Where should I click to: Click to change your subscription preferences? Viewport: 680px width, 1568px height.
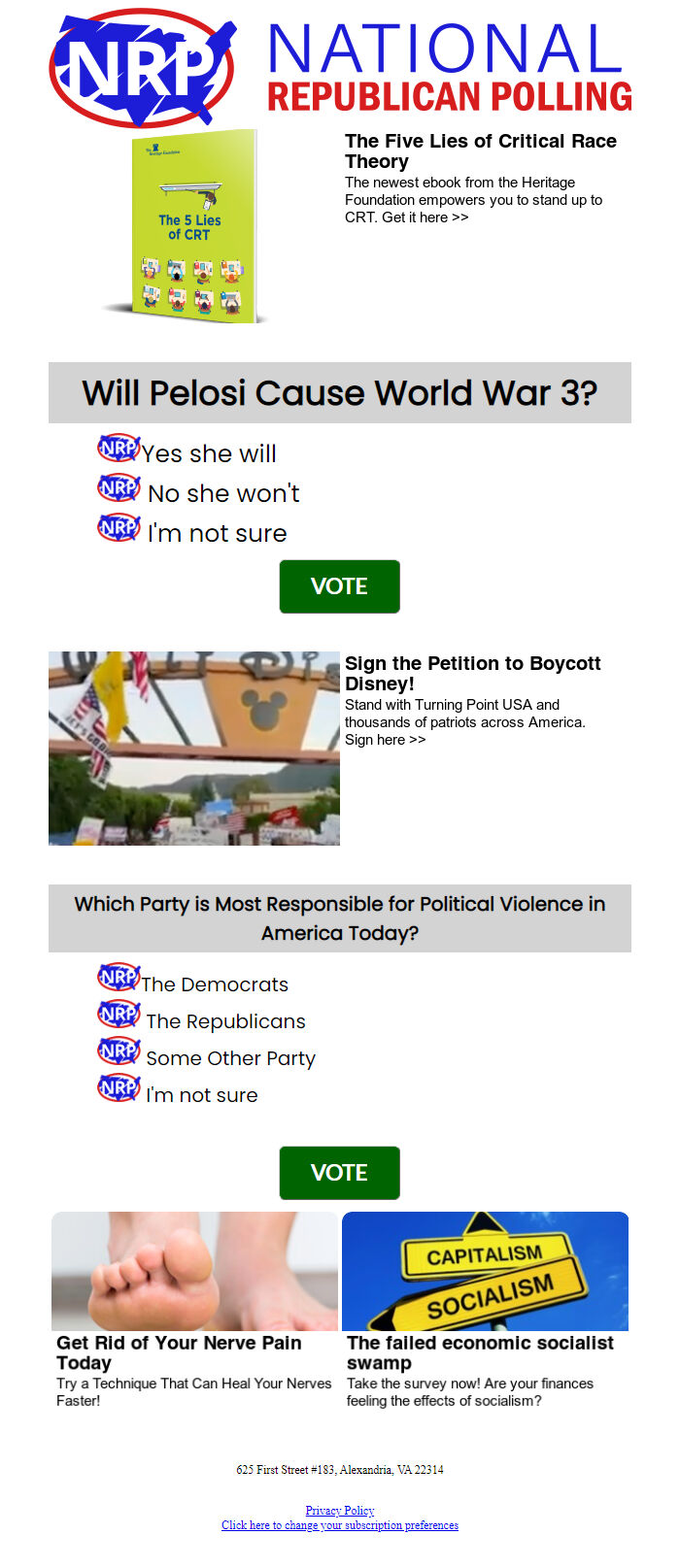(x=339, y=1525)
